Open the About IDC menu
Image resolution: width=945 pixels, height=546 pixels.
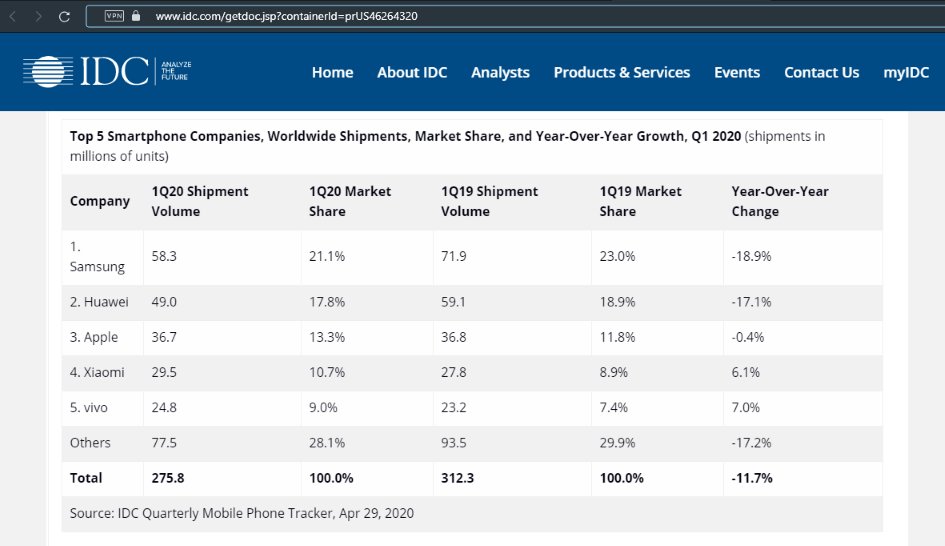click(x=412, y=72)
